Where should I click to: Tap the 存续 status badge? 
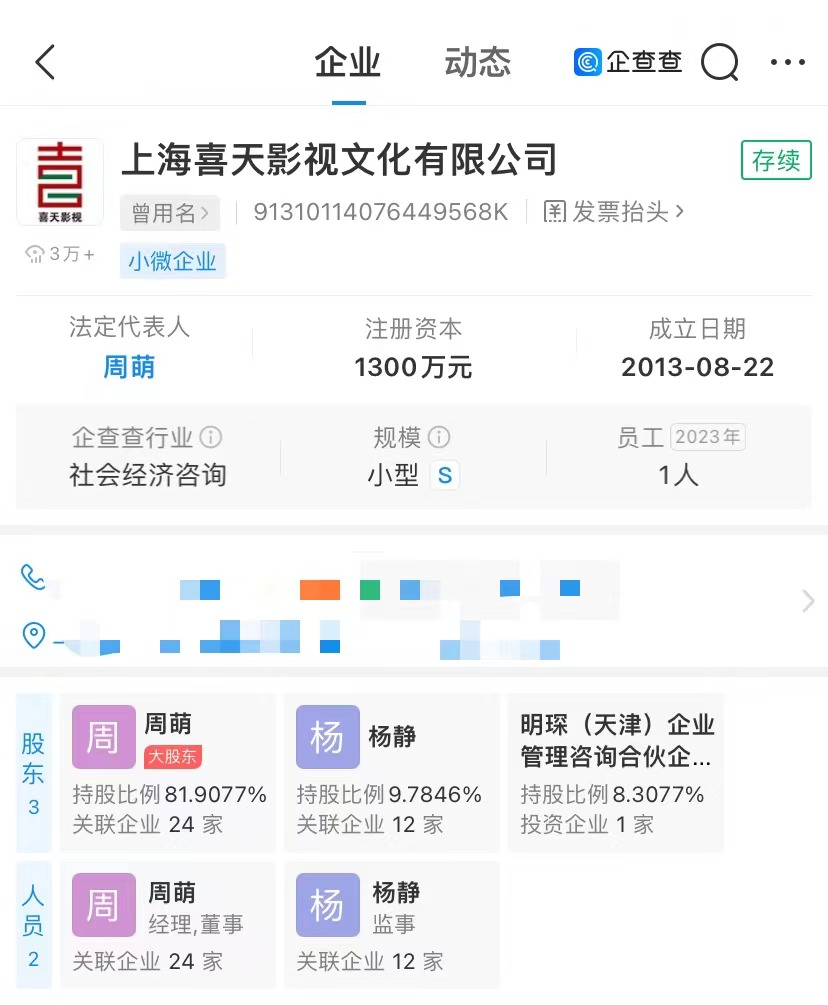tap(776, 160)
